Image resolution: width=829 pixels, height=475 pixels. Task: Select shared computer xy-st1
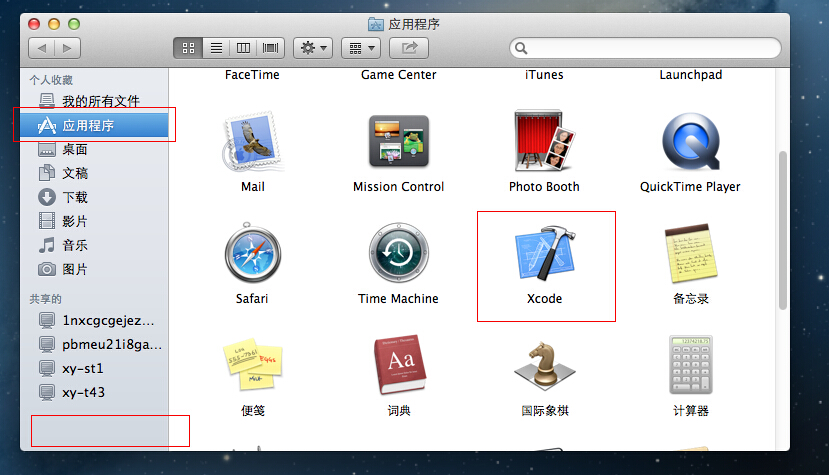[x=94, y=368]
